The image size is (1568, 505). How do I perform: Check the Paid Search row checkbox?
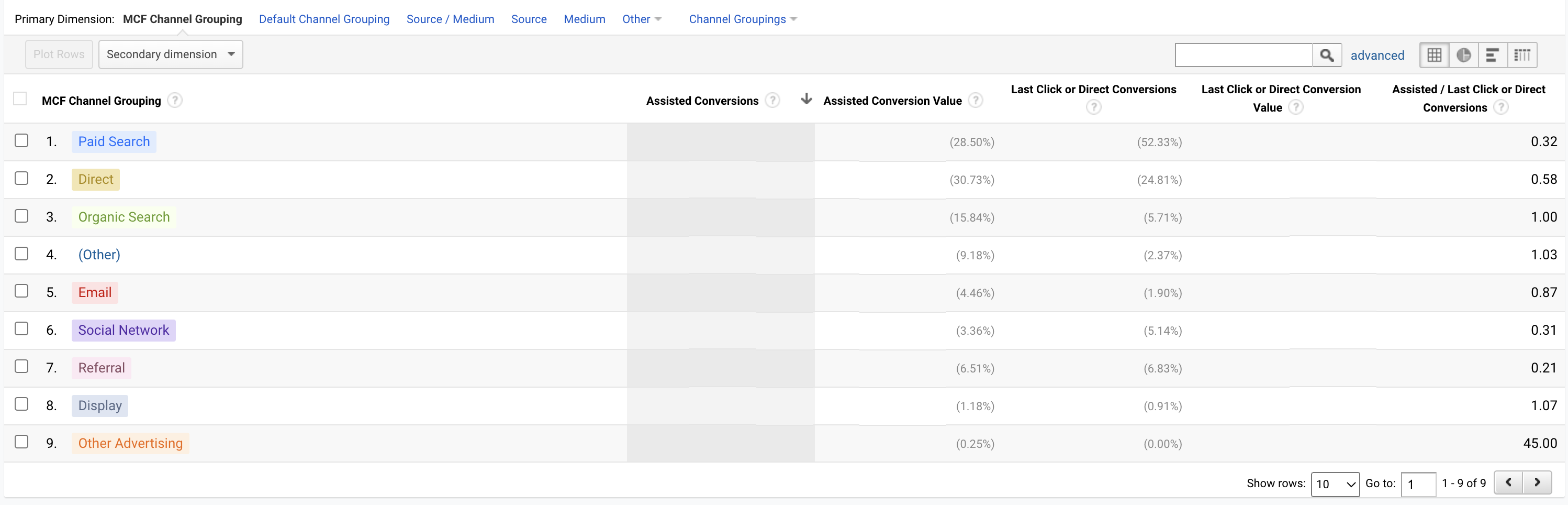(x=21, y=141)
